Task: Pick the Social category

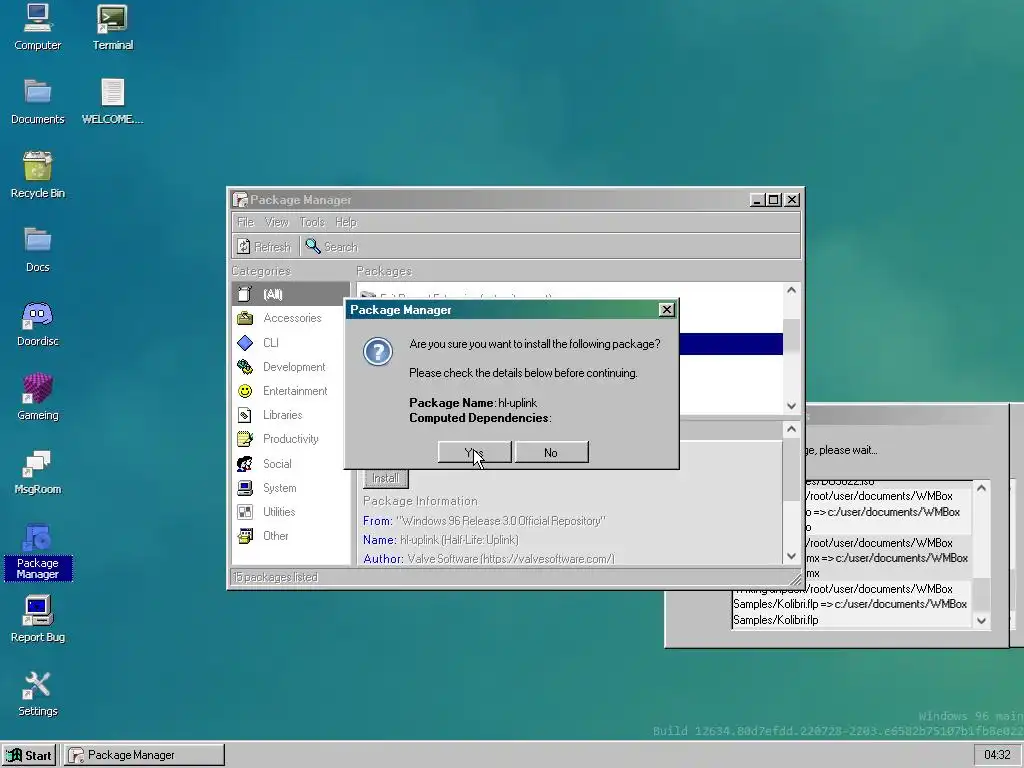Action: [291, 464]
